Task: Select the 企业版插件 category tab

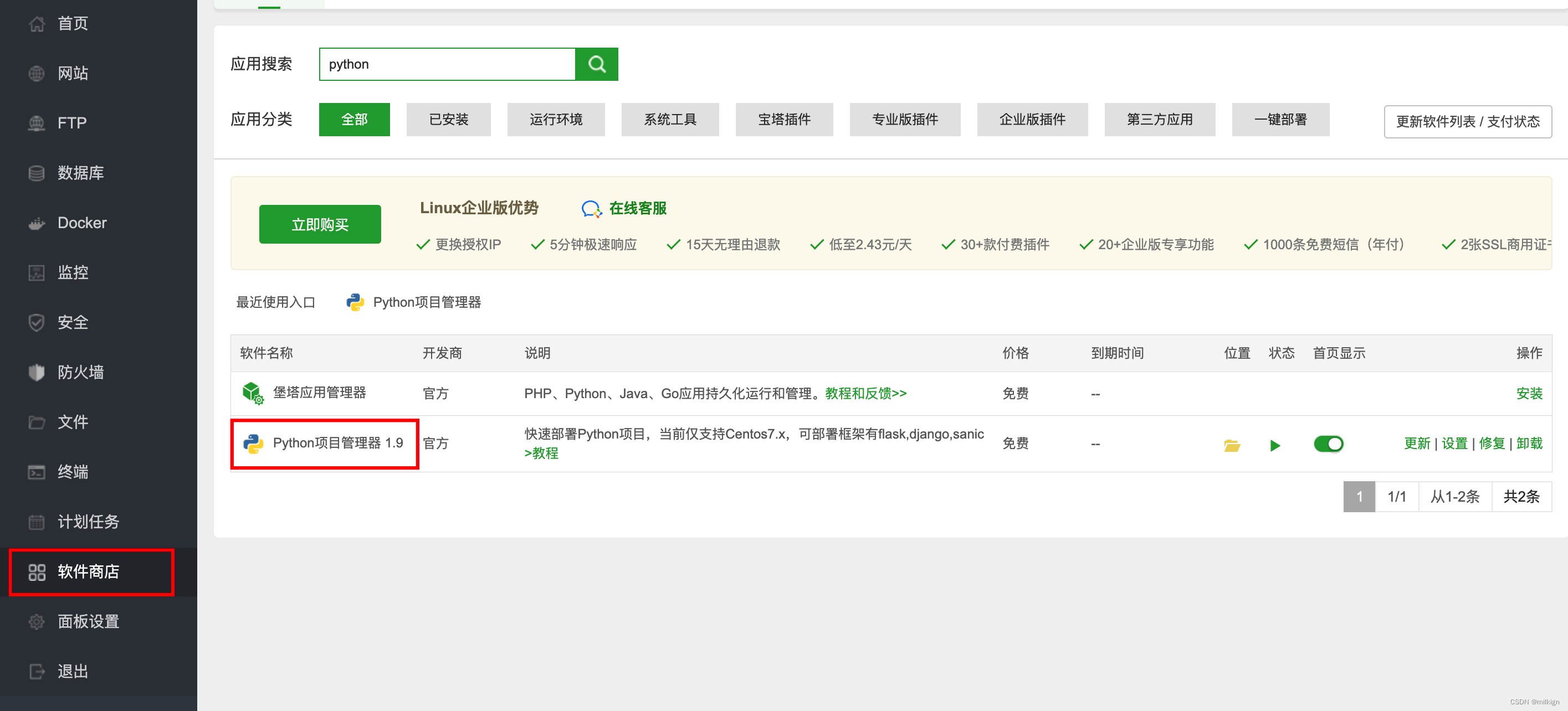Action: tap(1032, 120)
